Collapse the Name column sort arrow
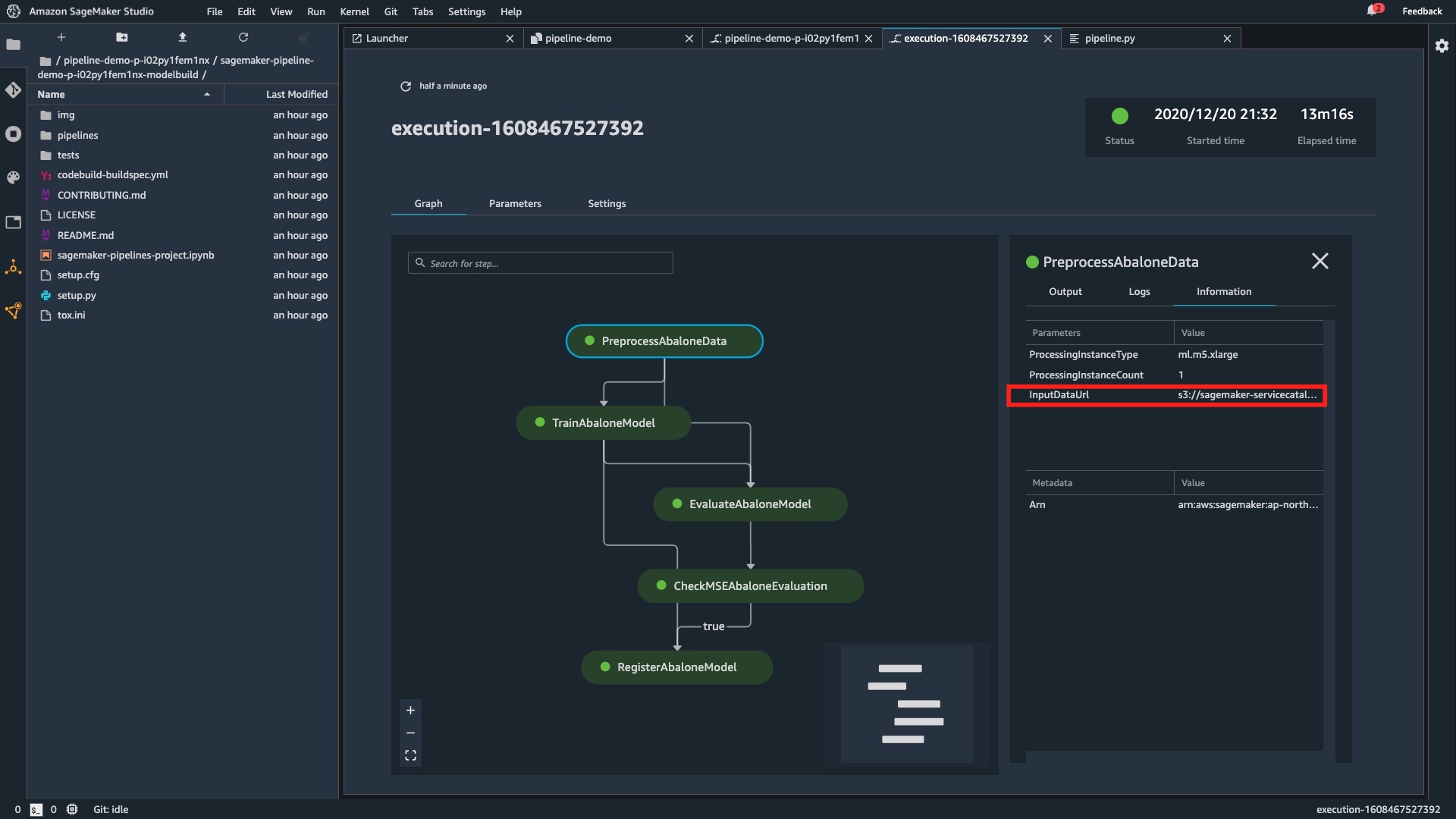Screen dimensions: 1456x819 (206, 94)
